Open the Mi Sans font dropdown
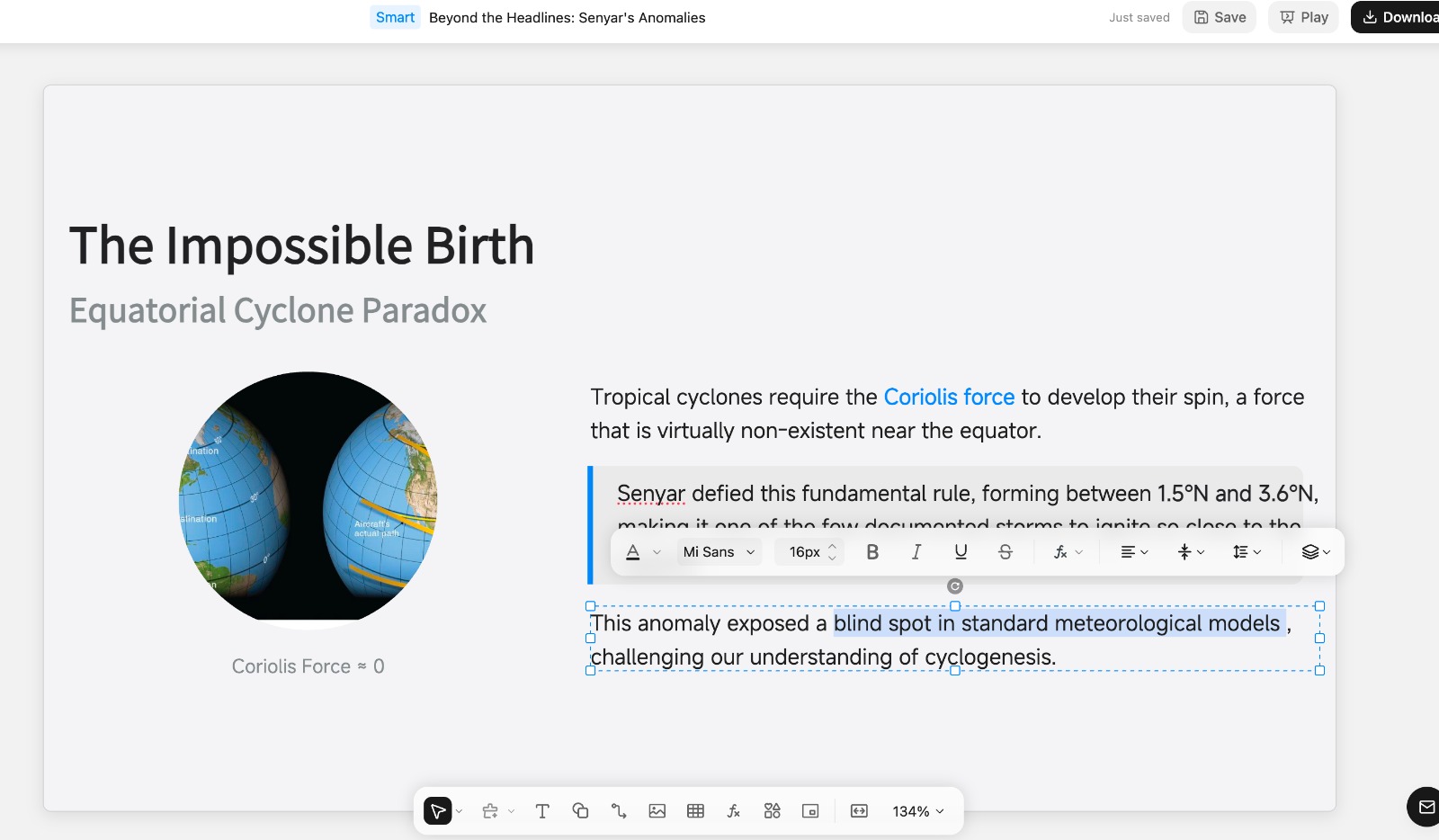This screenshot has width=1439, height=840. coord(719,552)
